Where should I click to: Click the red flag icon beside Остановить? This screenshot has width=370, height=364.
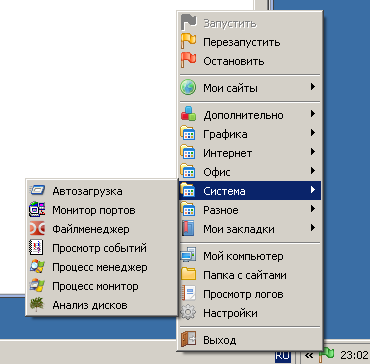click(188, 61)
